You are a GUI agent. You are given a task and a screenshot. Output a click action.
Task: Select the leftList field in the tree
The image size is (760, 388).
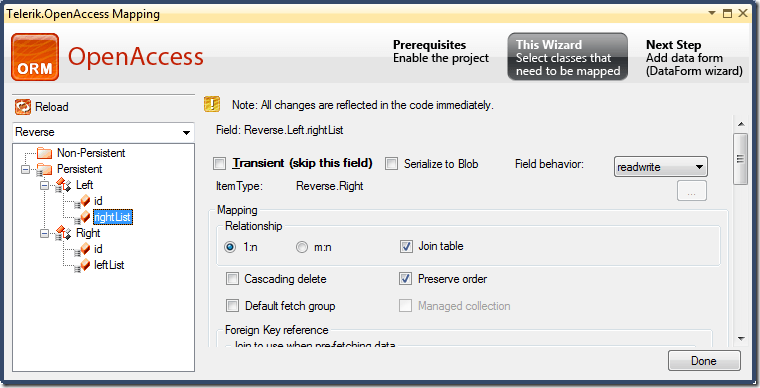pyautogui.click(x=109, y=265)
